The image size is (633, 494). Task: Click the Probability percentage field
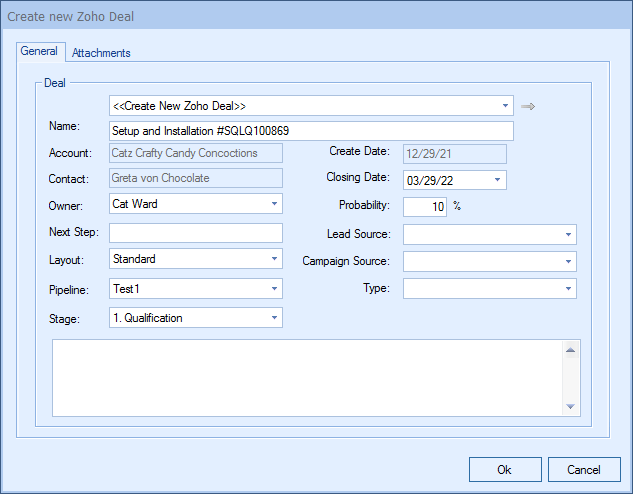[425, 207]
